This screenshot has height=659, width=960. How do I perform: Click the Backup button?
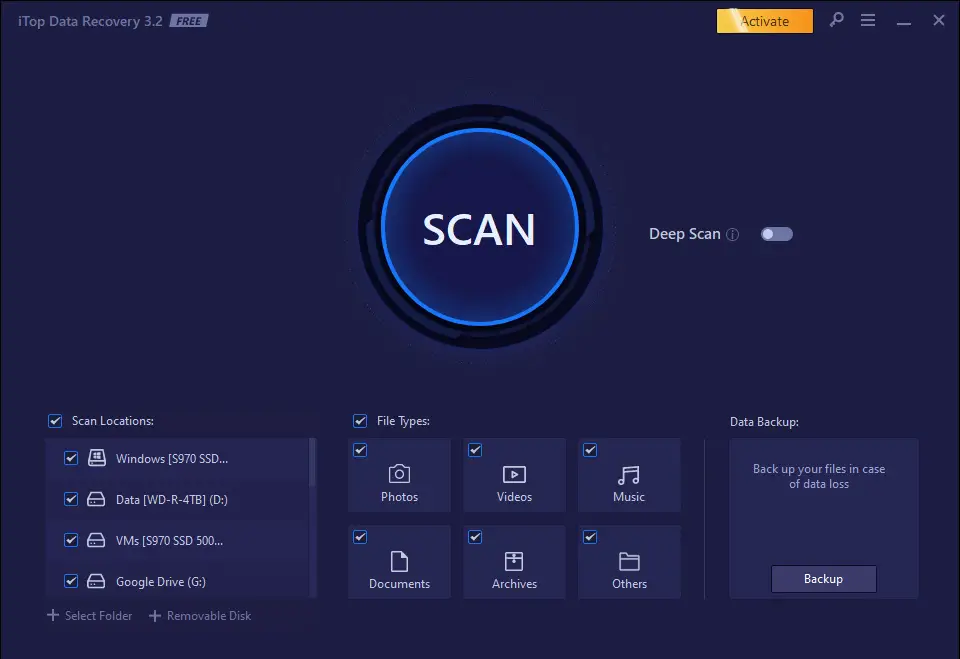tap(823, 579)
